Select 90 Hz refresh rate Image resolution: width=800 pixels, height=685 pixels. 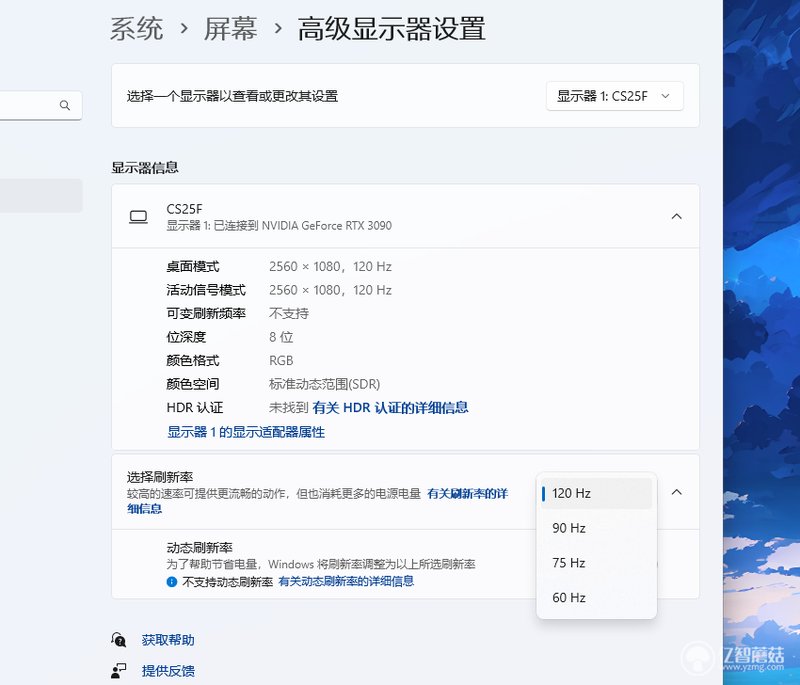coord(596,528)
